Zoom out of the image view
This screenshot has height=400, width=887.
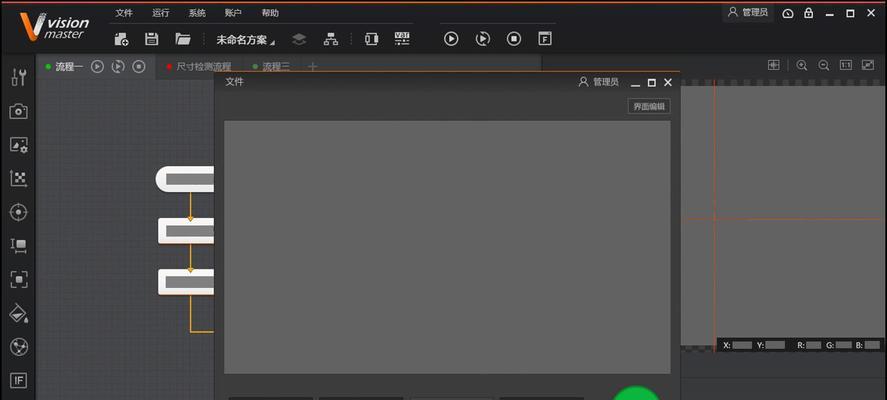pos(824,65)
